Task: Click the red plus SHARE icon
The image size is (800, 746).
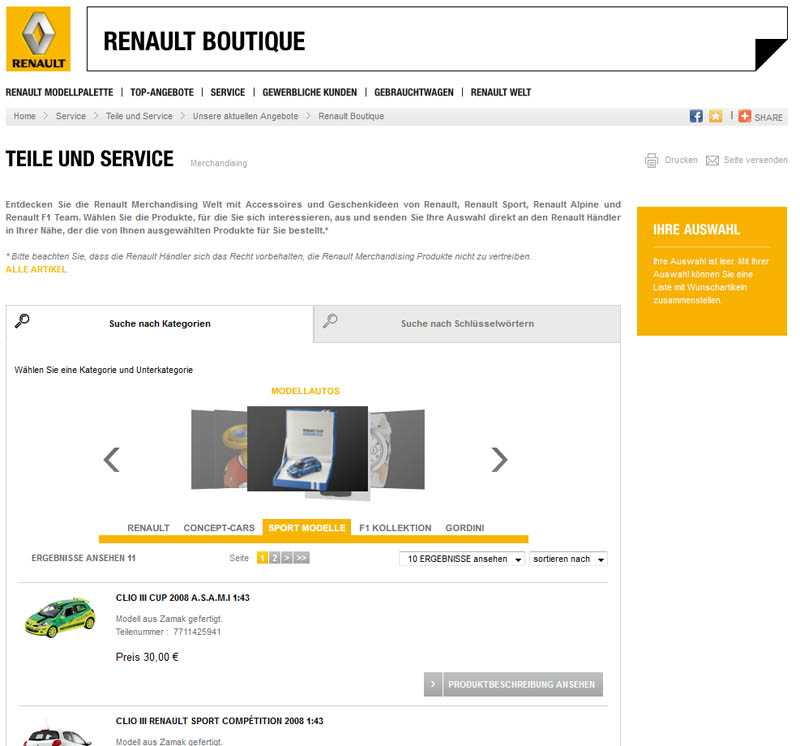Action: point(744,117)
